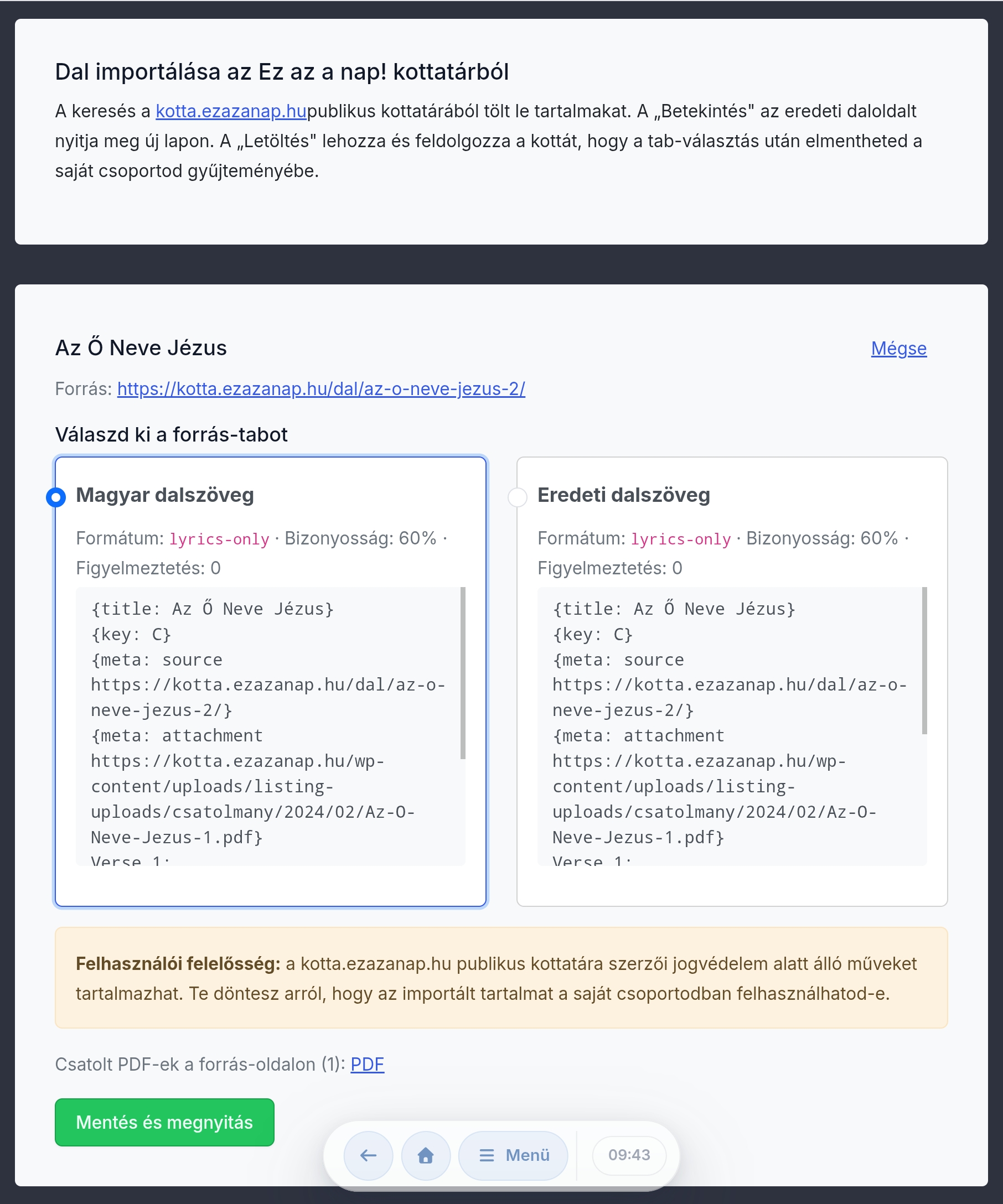Go to home via house icon
The height and width of the screenshot is (1204, 1003).
coord(426,1155)
